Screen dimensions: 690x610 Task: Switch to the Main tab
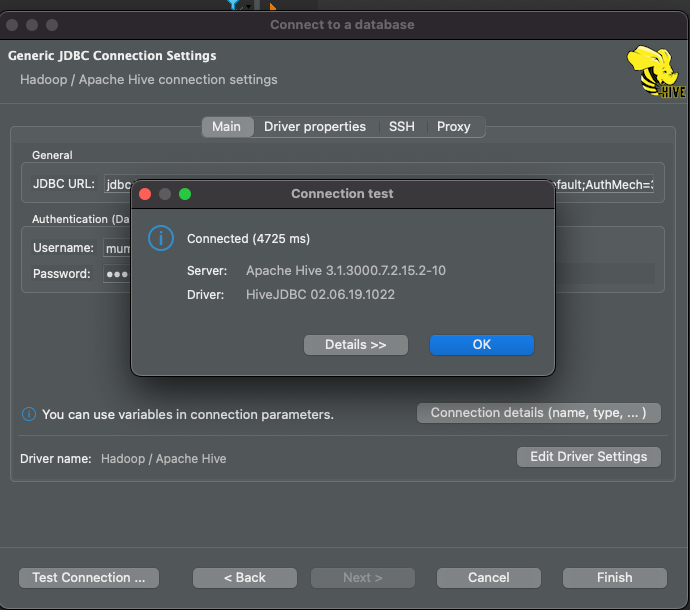227,127
